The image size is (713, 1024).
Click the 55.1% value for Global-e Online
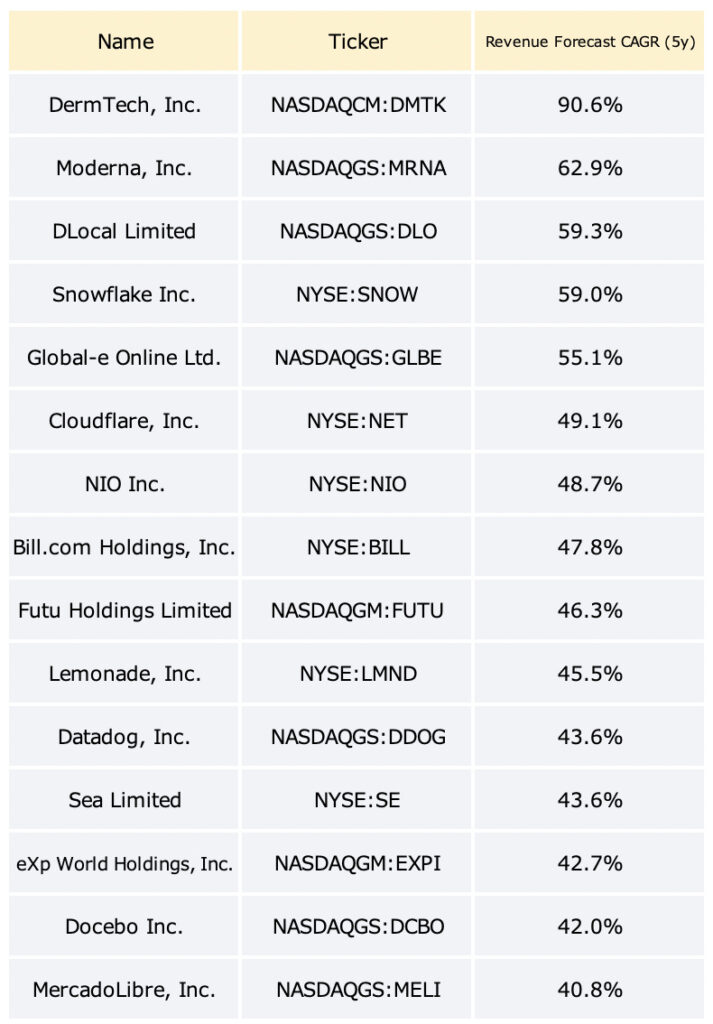point(589,357)
